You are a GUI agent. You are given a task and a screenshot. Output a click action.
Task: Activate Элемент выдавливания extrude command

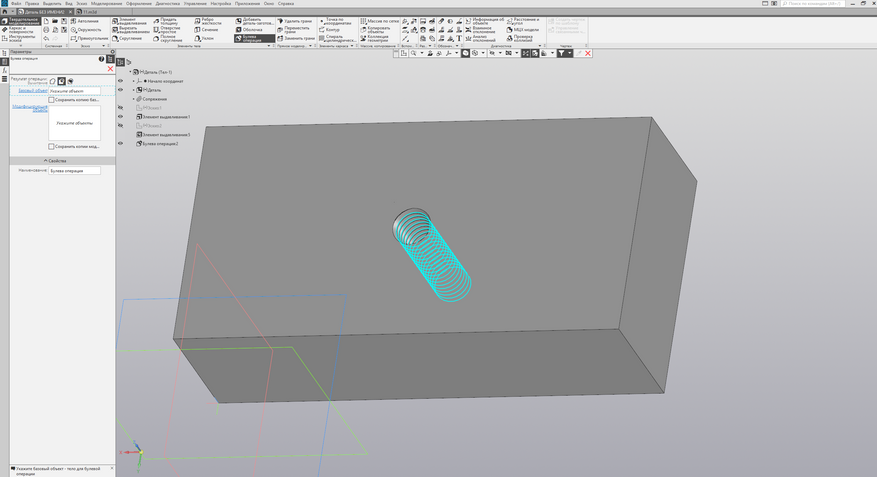pyautogui.click(x=130, y=21)
